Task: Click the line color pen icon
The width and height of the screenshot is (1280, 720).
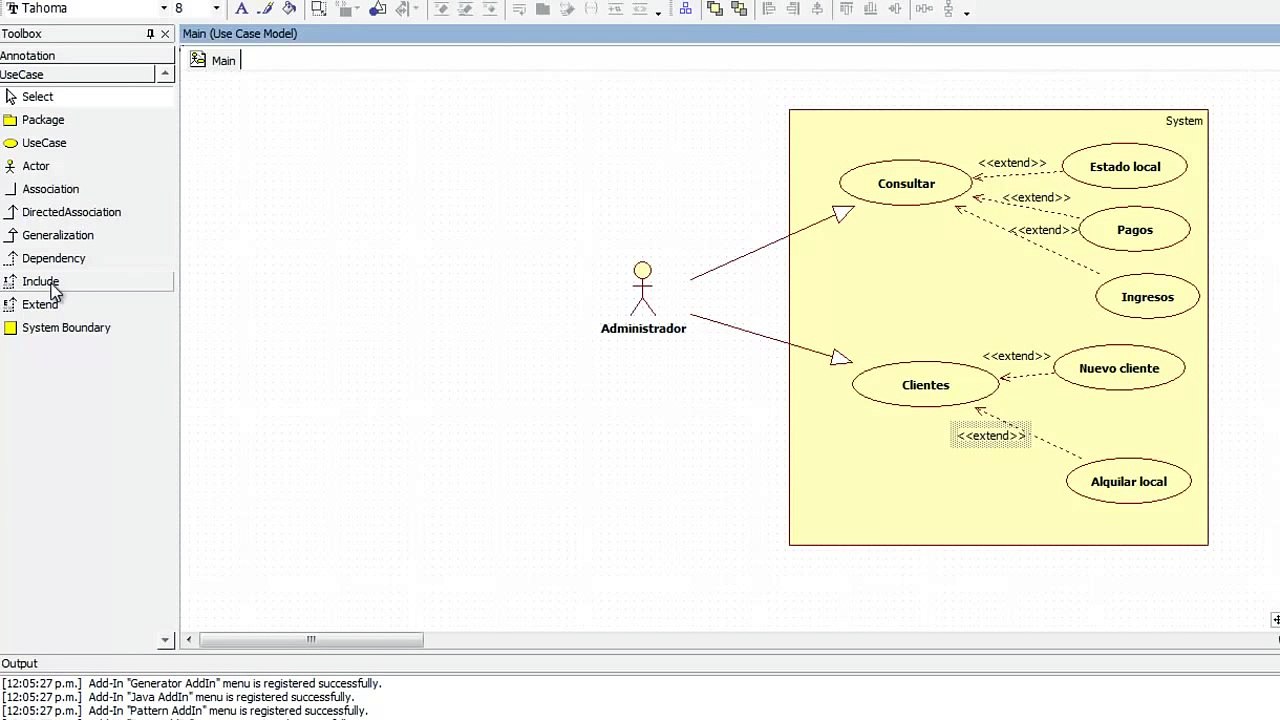Action: pos(265,9)
